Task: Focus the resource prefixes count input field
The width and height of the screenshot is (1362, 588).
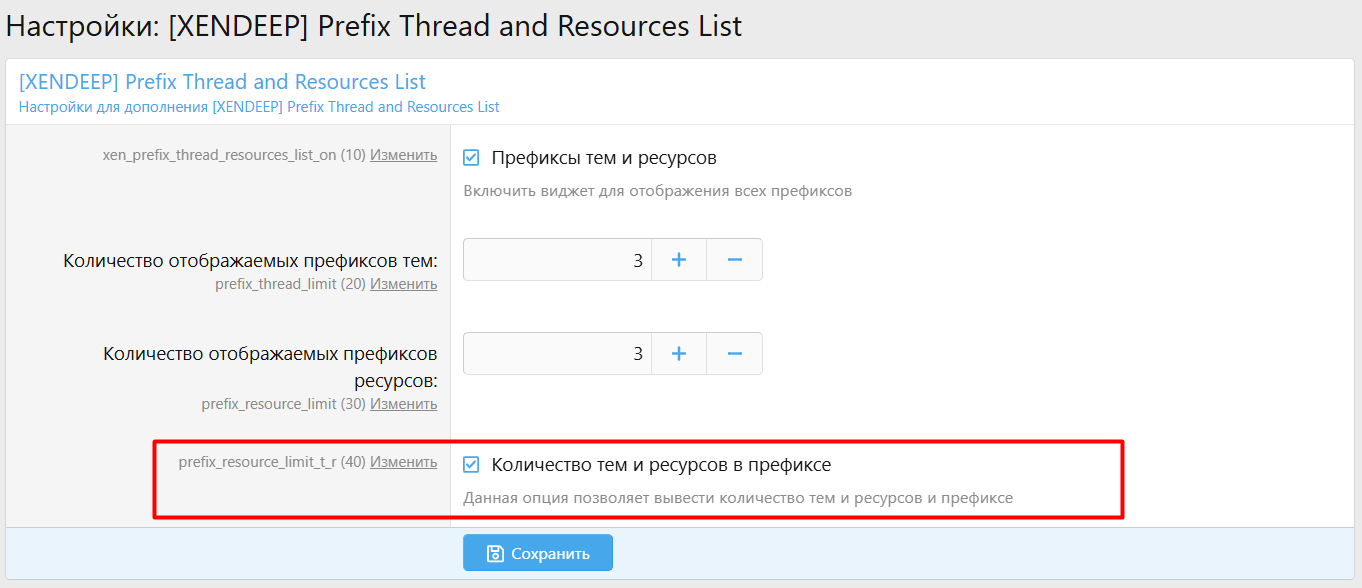Action: tap(557, 354)
